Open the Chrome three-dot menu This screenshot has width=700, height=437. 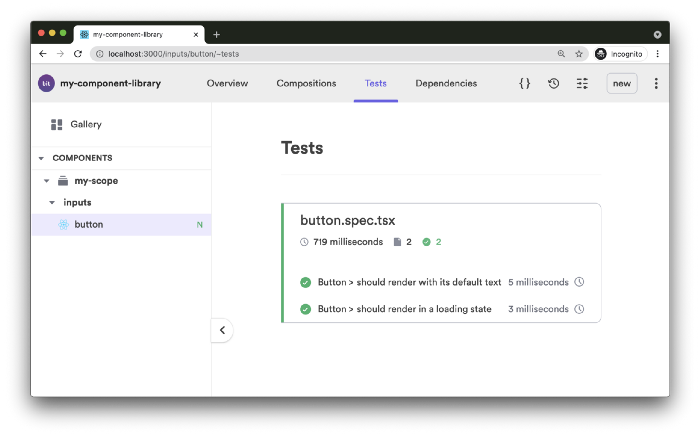[657, 54]
